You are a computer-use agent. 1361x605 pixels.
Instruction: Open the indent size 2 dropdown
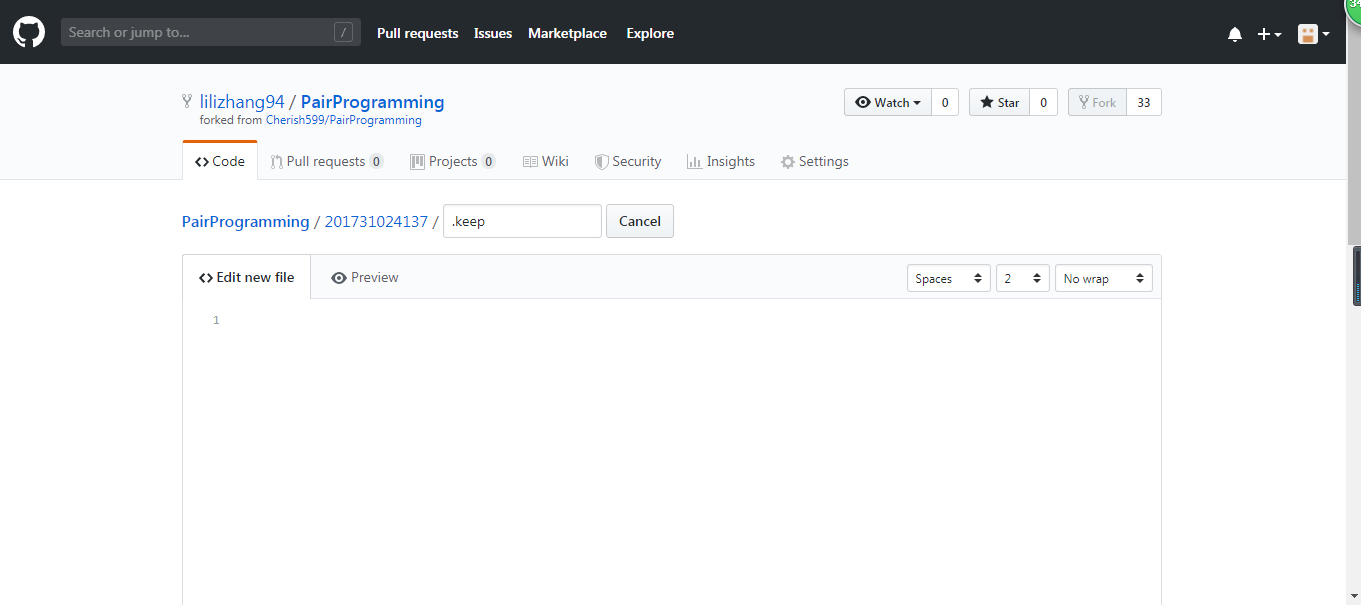pos(1023,278)
